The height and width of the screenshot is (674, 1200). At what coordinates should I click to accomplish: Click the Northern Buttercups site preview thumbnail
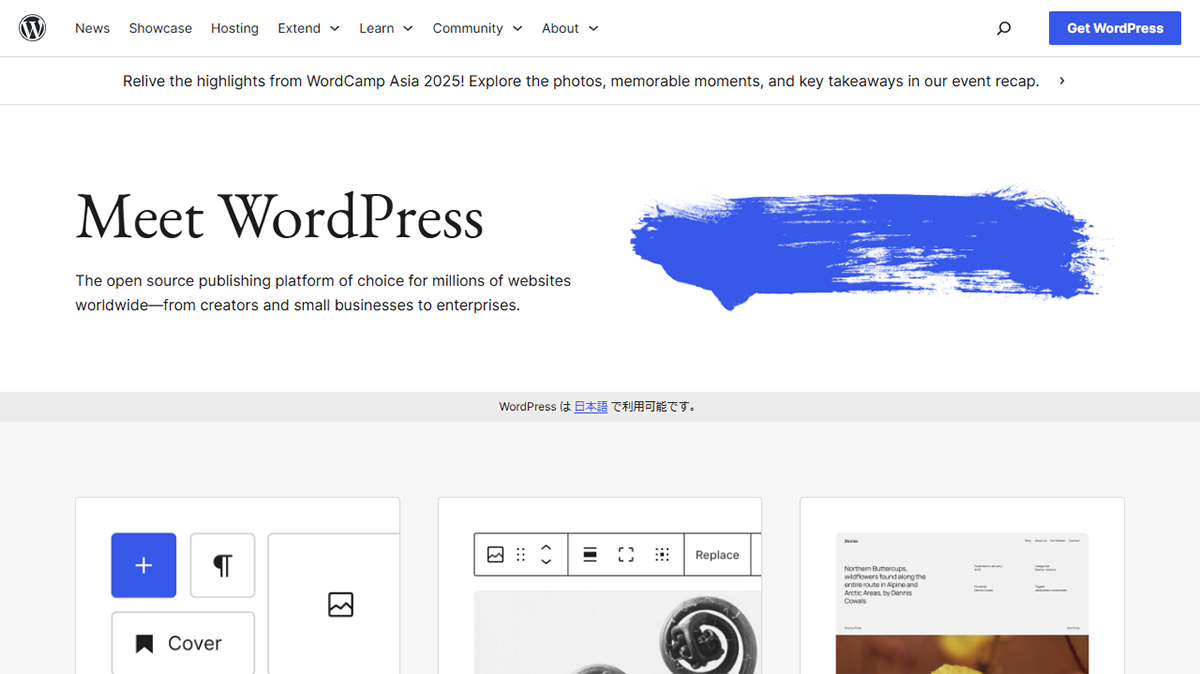(962, 603)
